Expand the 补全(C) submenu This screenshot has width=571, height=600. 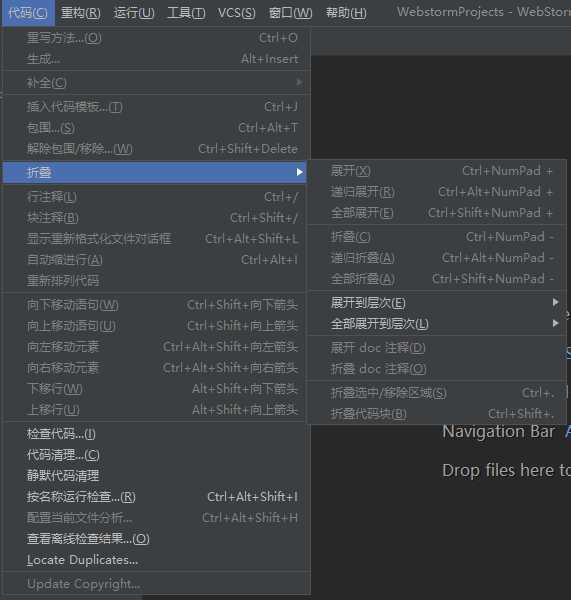pyautogui.click(x=155, y=83)
